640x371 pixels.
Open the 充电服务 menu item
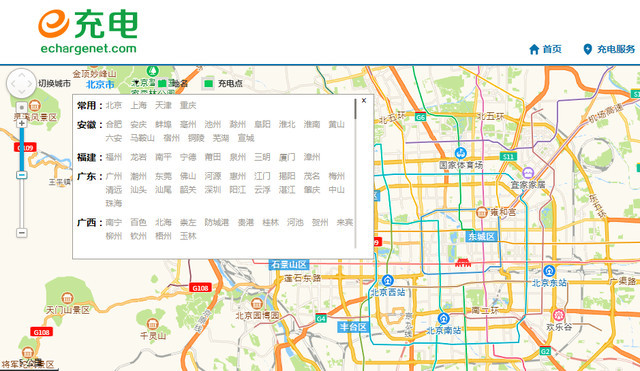pyautogui.click(x=609, y=49)
